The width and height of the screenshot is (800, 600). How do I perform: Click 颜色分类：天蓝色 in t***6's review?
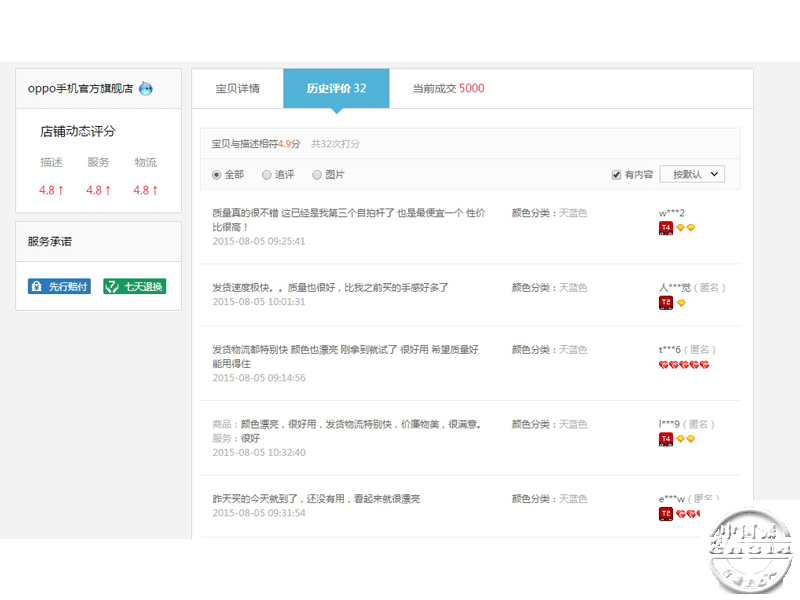point(549,349)
